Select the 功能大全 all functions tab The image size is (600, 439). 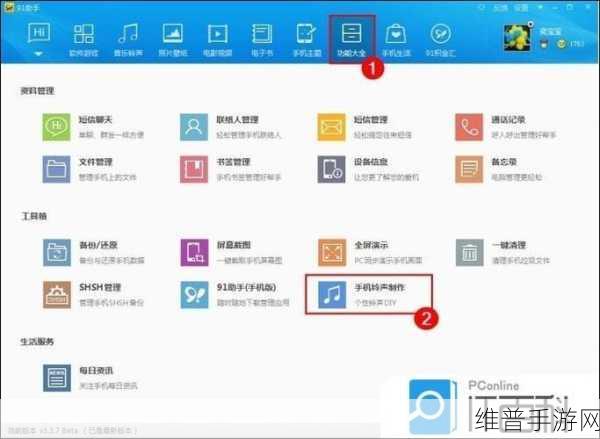click(x=352, y=39)
